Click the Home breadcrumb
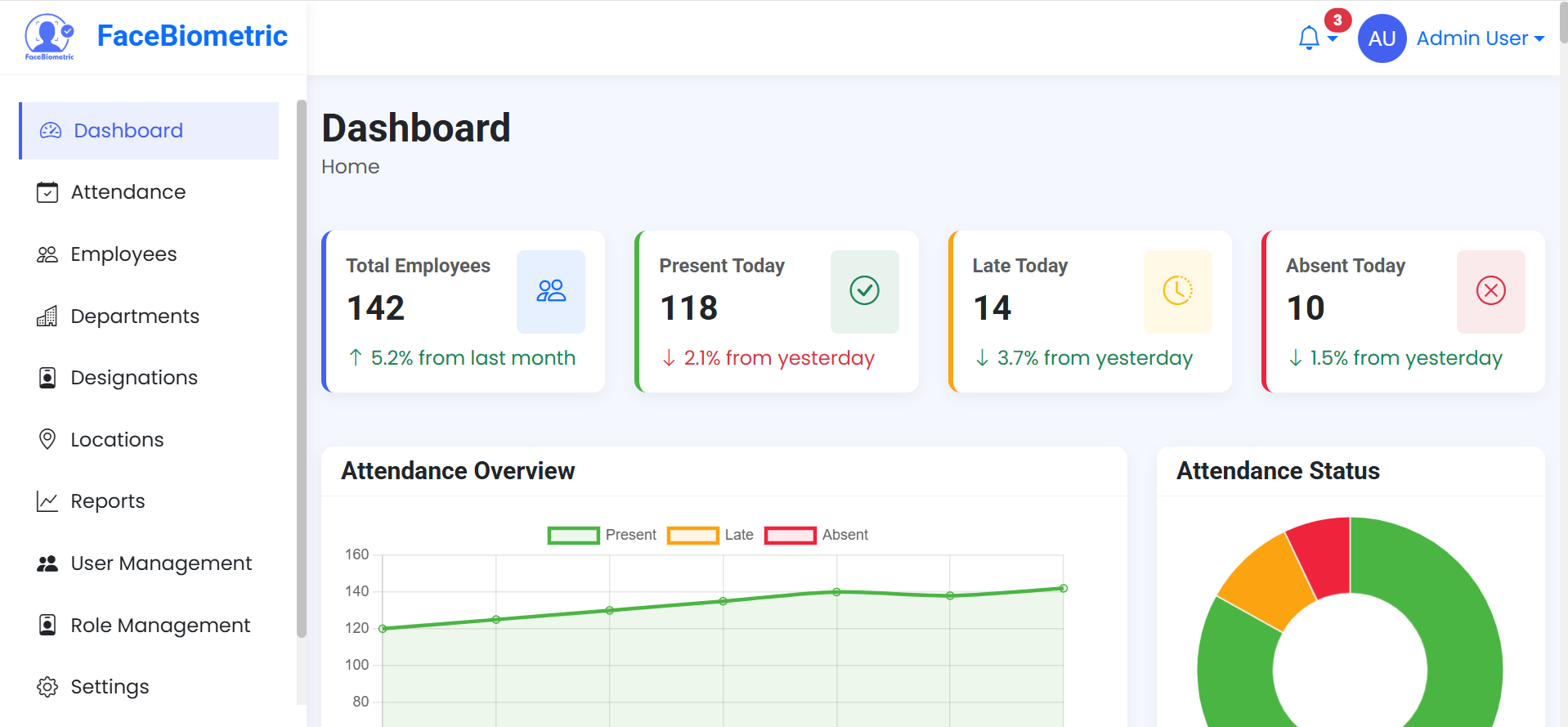 coord(350,167)
